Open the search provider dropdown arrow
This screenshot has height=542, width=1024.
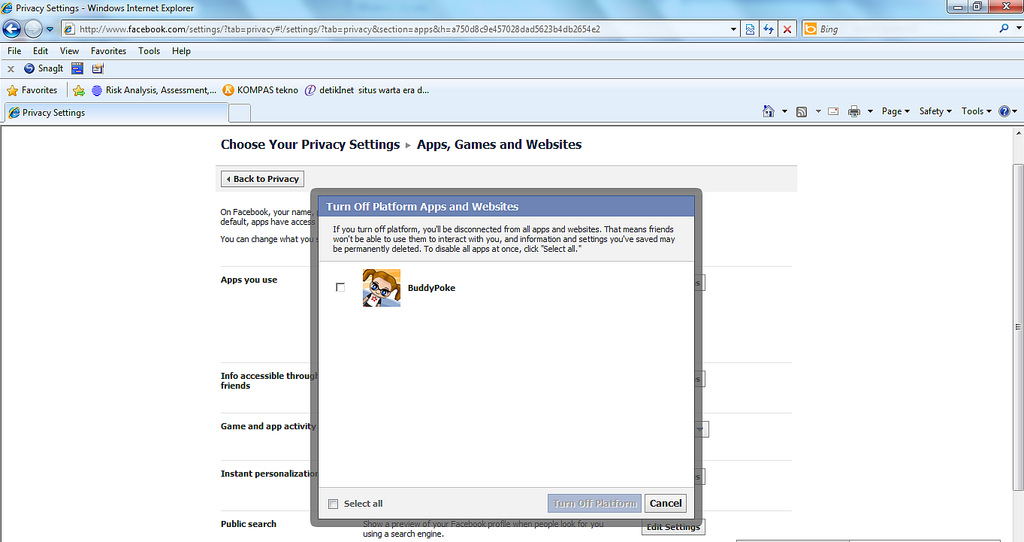[x=1018, y=29]
